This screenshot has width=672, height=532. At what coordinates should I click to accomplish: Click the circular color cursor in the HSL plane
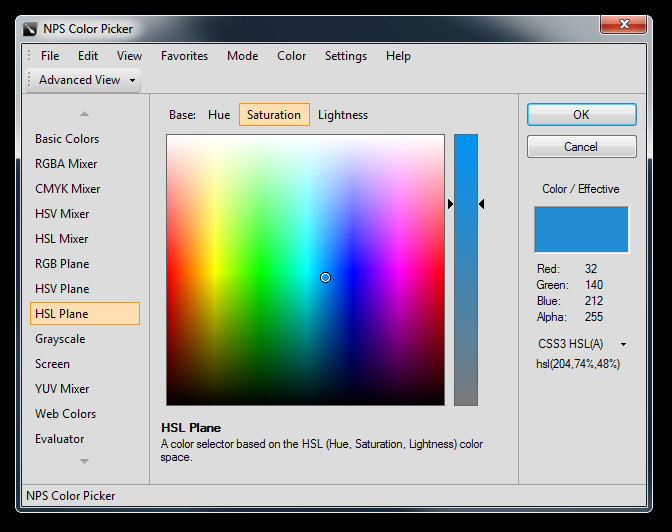[x=325, y=278]
